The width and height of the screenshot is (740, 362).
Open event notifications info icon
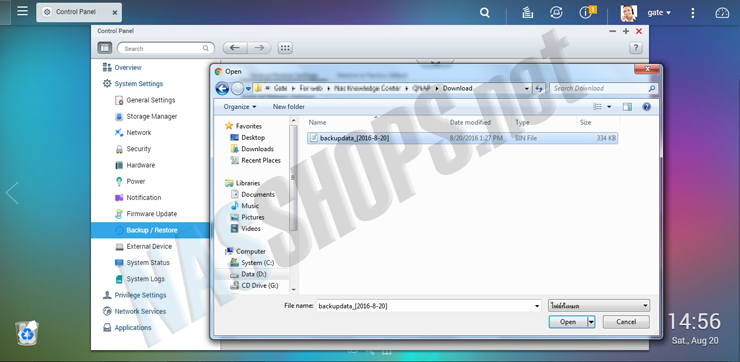point(586,13)
